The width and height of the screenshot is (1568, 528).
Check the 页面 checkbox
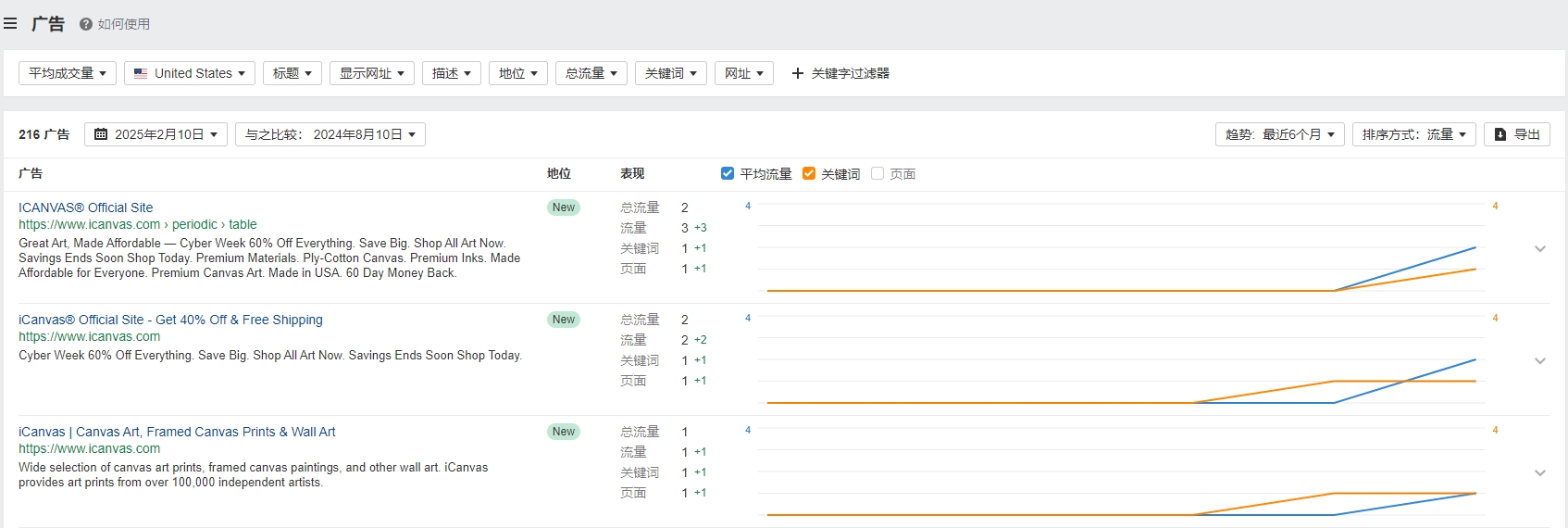click(877, 173)
